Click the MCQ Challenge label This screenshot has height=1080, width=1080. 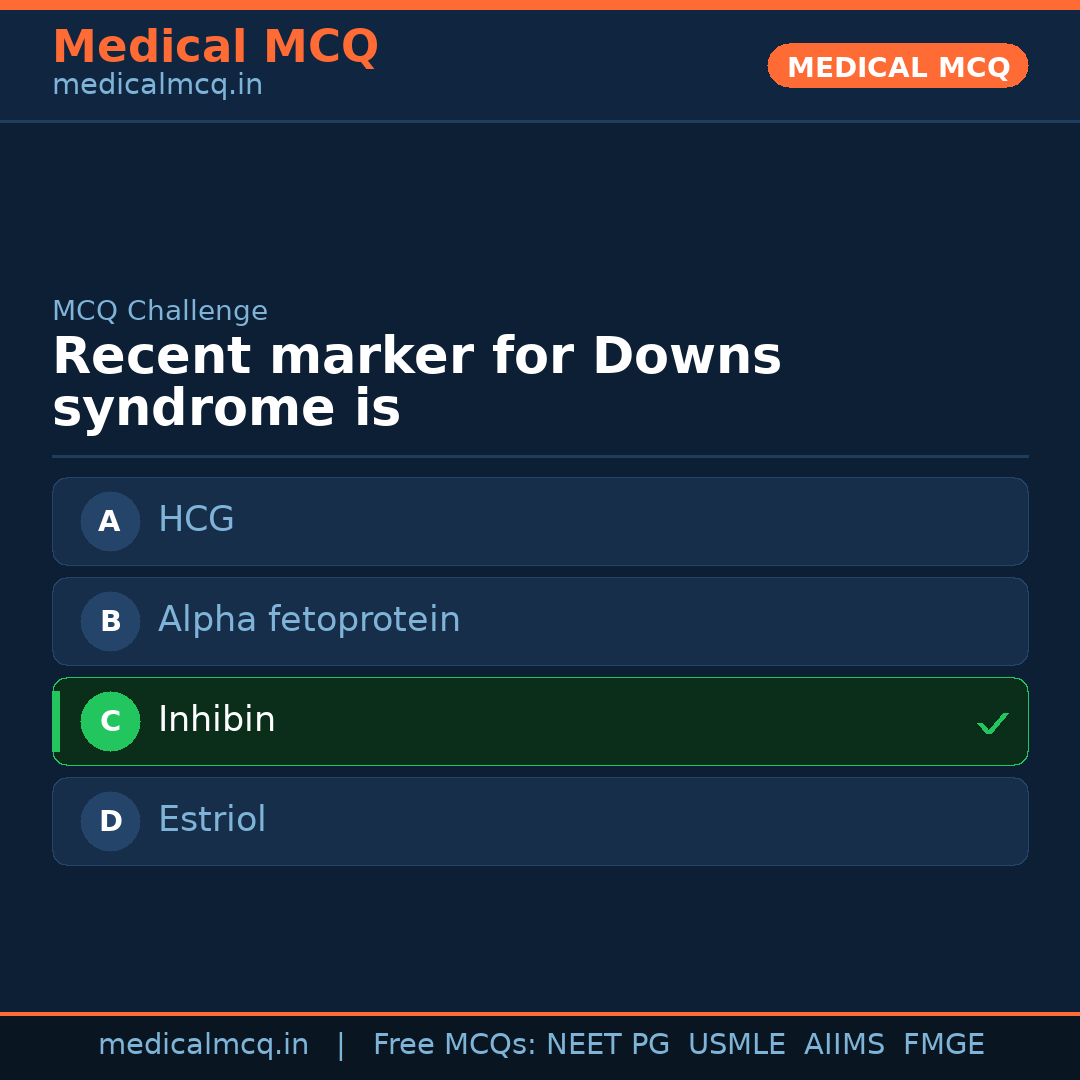(x=160, y=311)
